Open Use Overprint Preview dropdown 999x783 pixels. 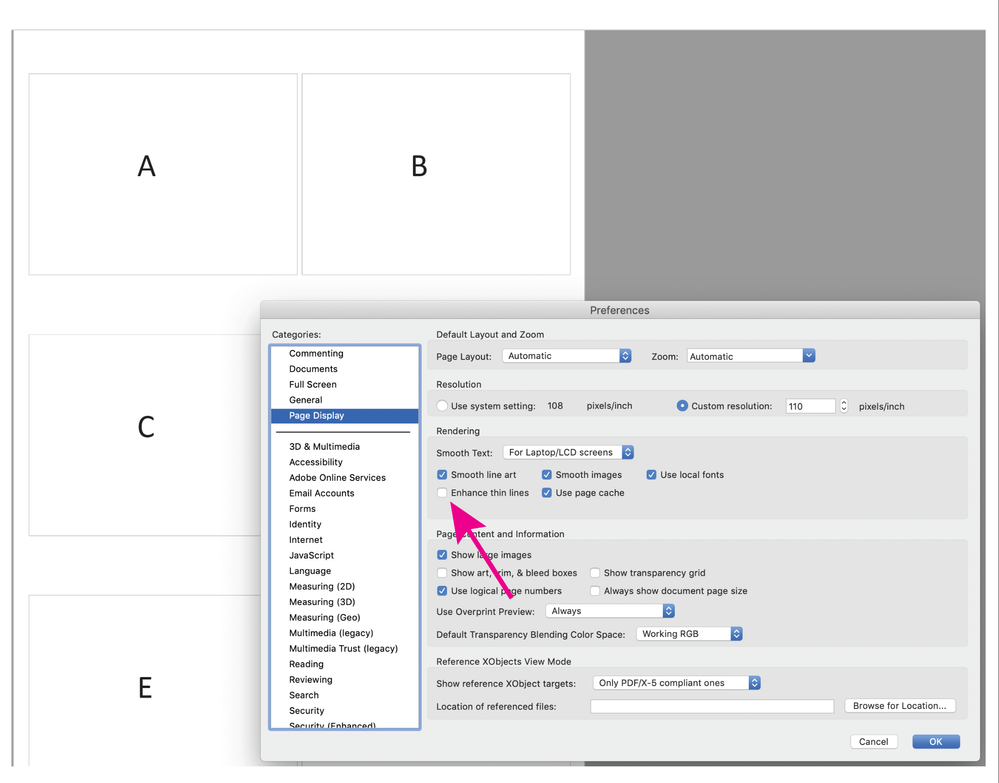tap(610, 611)
